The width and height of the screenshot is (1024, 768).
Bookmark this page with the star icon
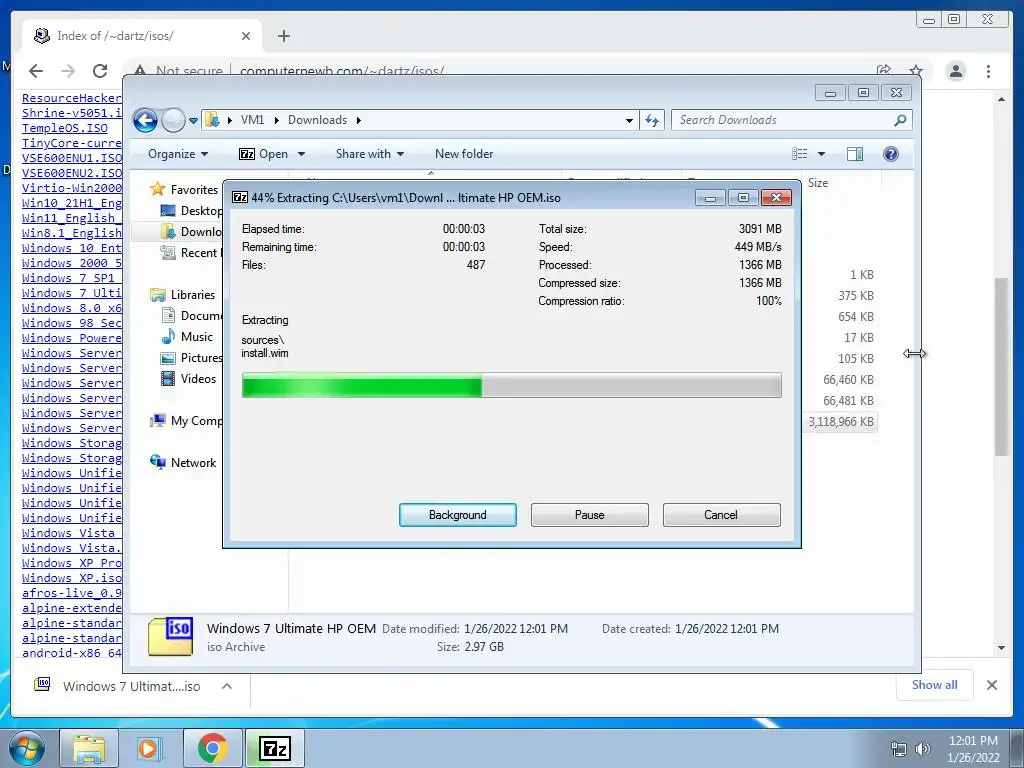pyautogui.click(x=916, y=71)
